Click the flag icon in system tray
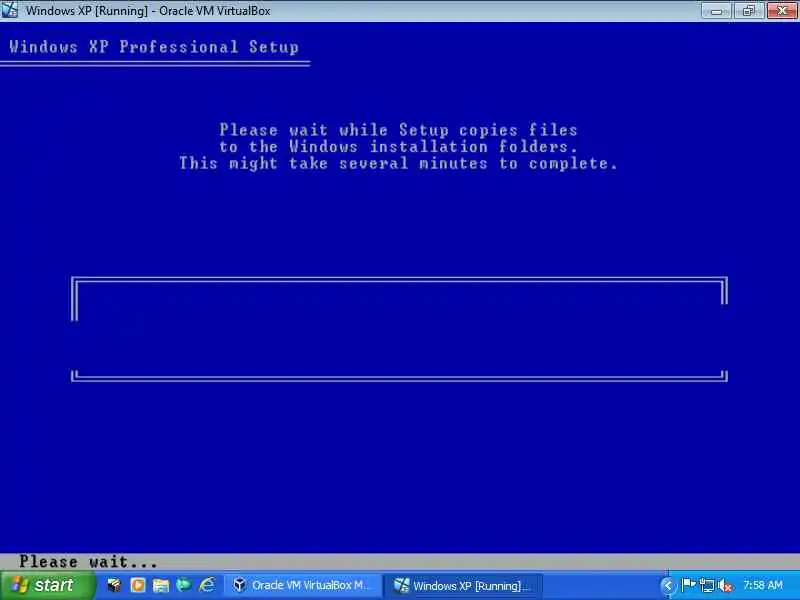Image resolution: width=800 pixels, height=600 pixels. 689,585
